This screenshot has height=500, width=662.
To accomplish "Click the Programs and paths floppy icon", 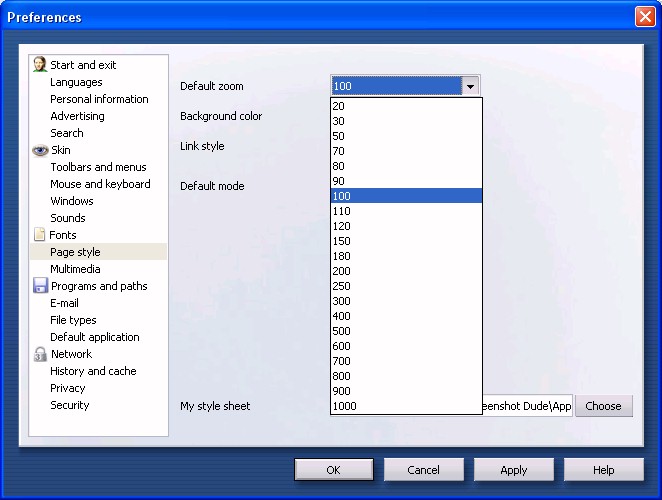I will [40, 286].
